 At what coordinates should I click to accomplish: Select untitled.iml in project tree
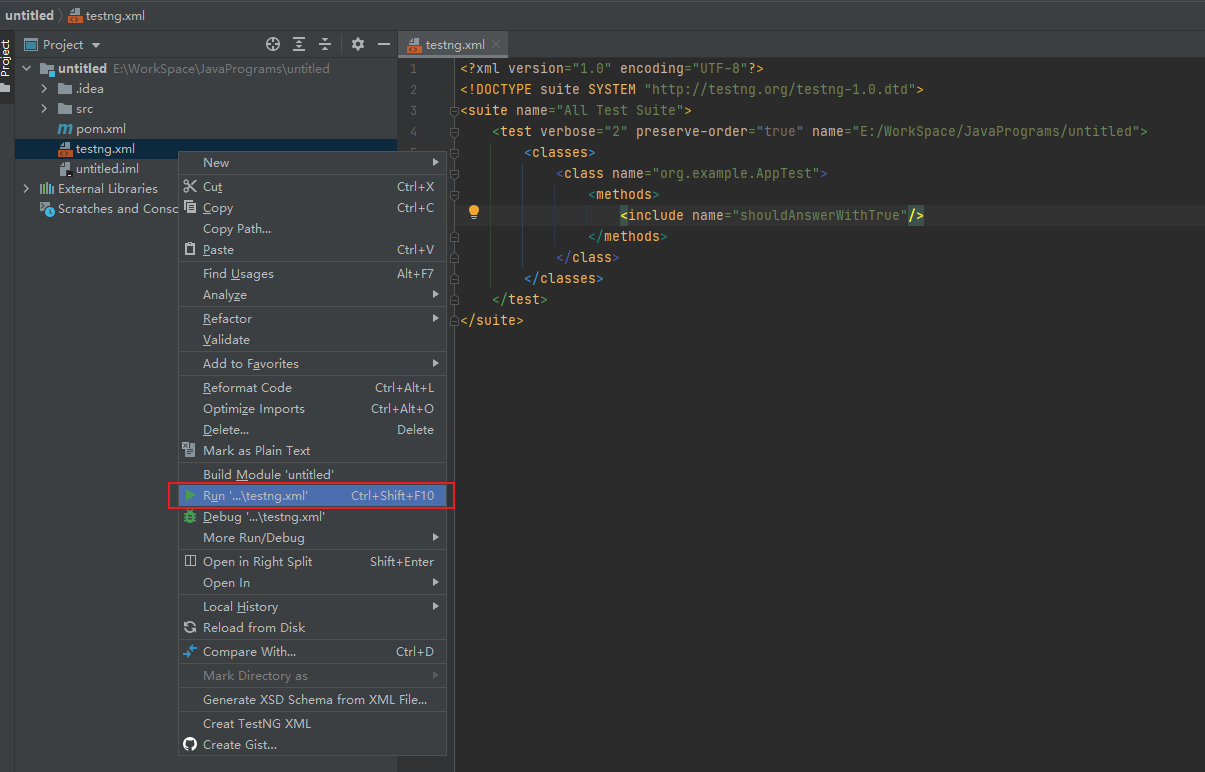pos(107,169)
